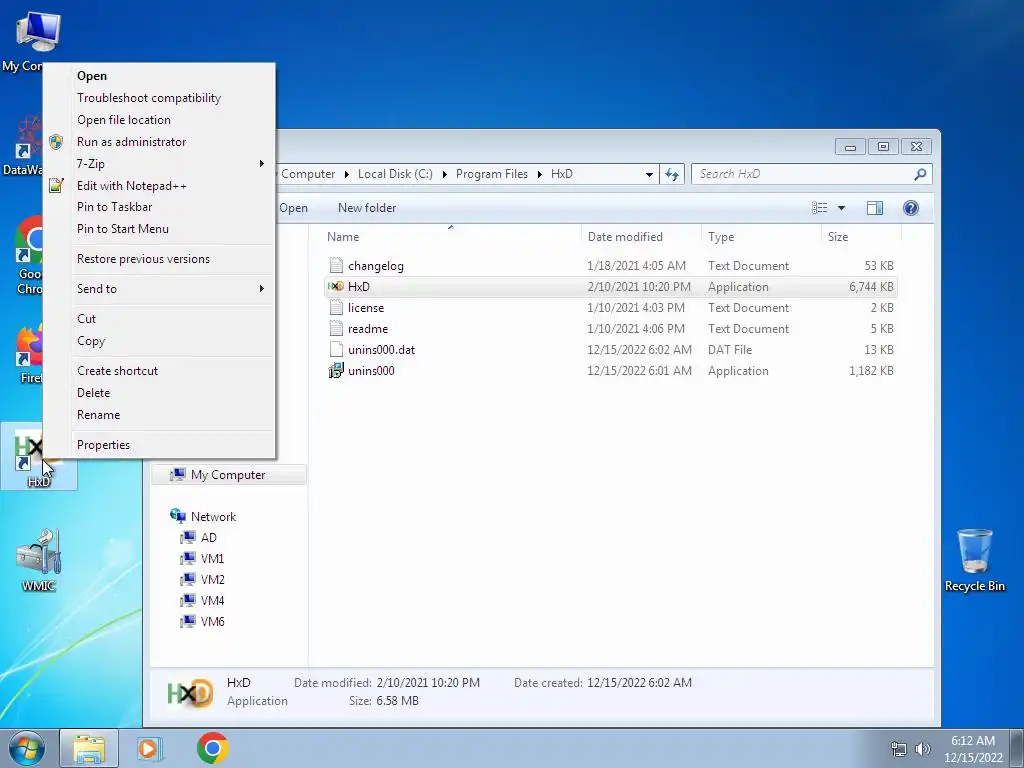Click the taskbar clock and date

tap(973, 749)
